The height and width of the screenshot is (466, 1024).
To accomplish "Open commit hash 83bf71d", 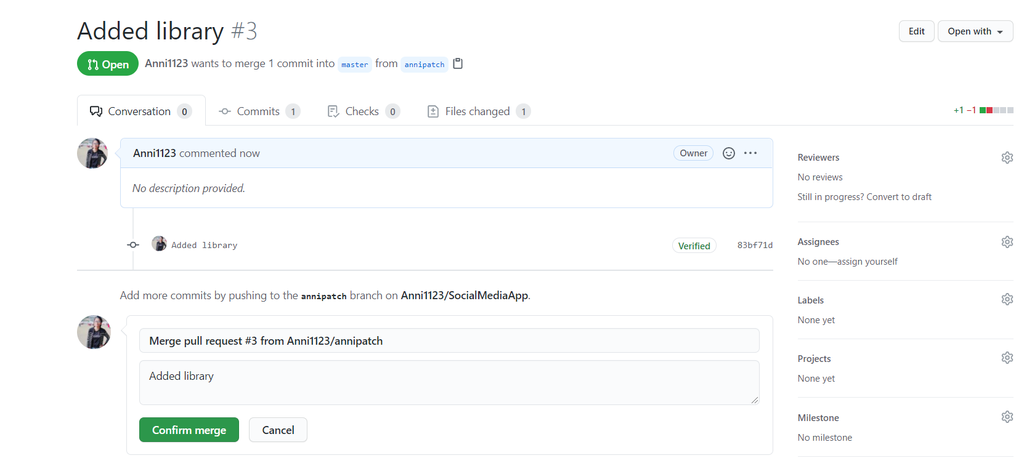I will (x=755, y=245).
